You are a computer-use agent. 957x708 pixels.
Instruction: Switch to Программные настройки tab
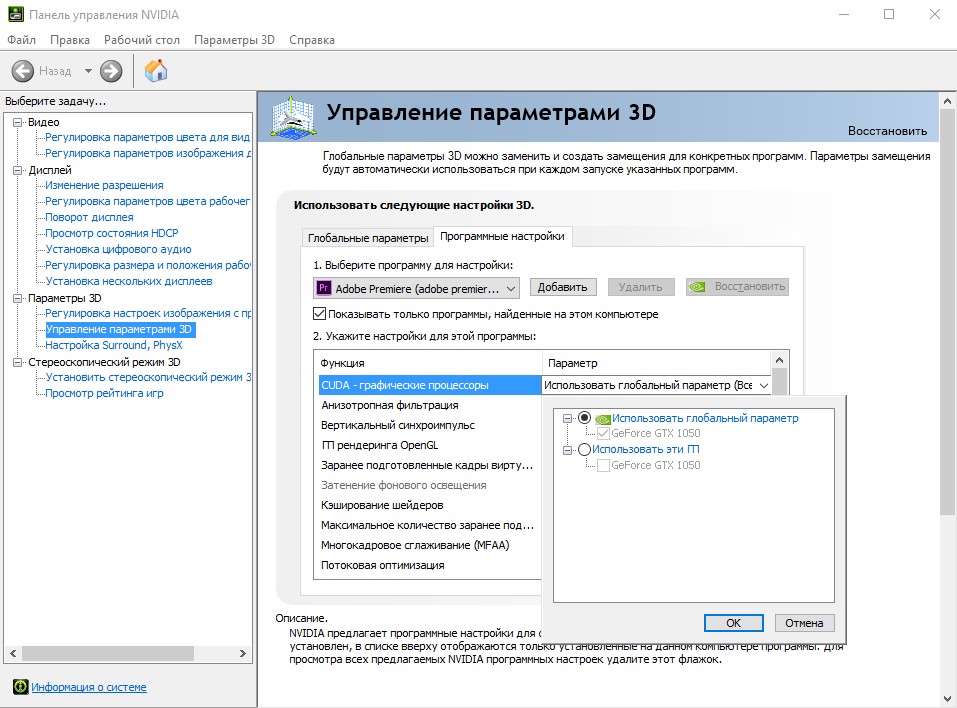(502, 236)
